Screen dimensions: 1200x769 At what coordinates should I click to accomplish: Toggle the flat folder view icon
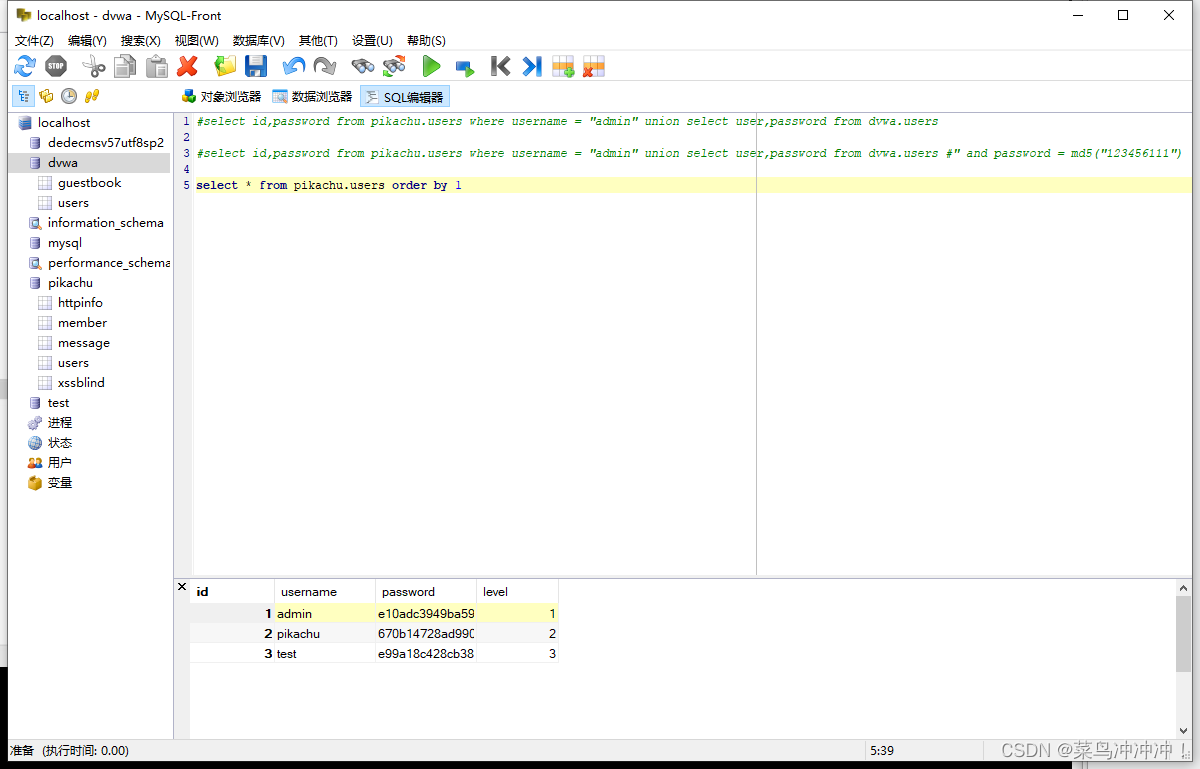click(46, 95)
